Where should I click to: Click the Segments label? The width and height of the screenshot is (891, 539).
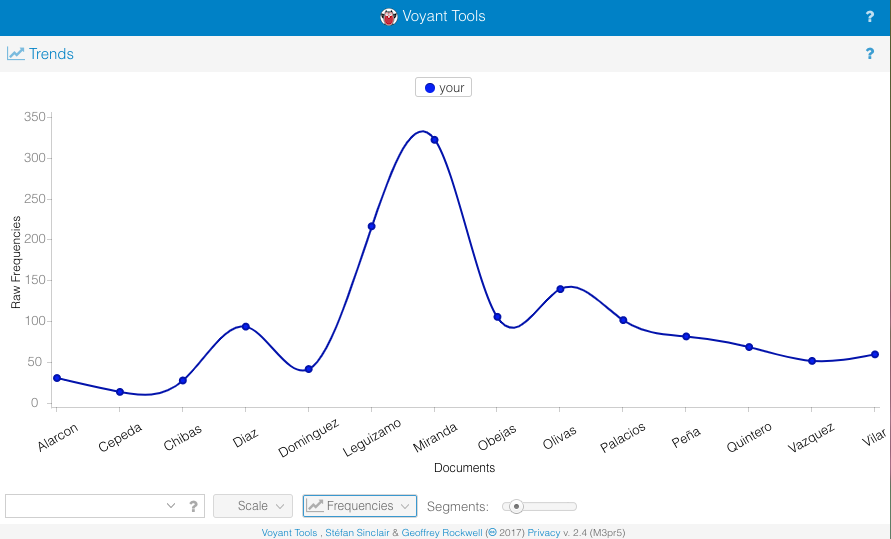pyautogui.click(x=457, y=506)
